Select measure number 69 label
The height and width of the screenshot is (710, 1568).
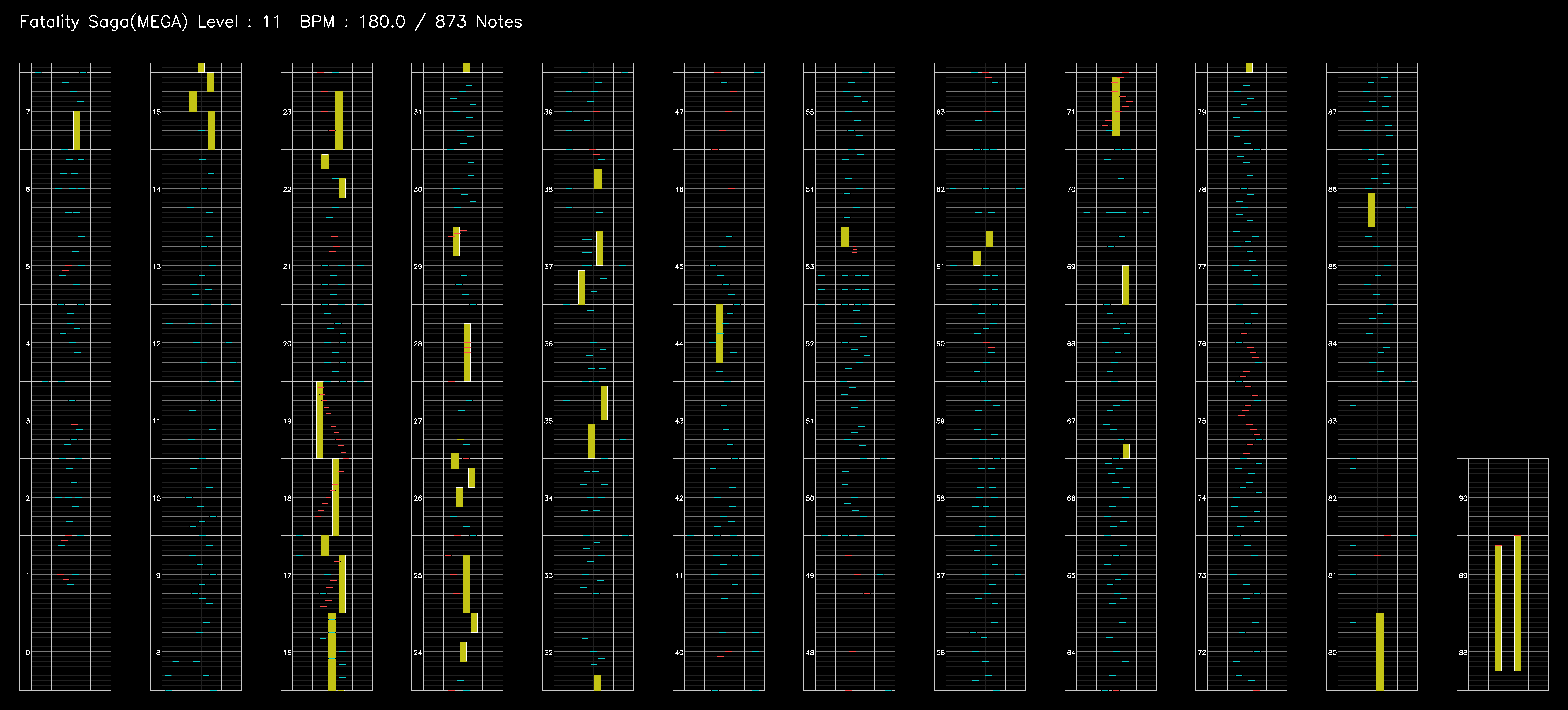(x=1071, y=267)
